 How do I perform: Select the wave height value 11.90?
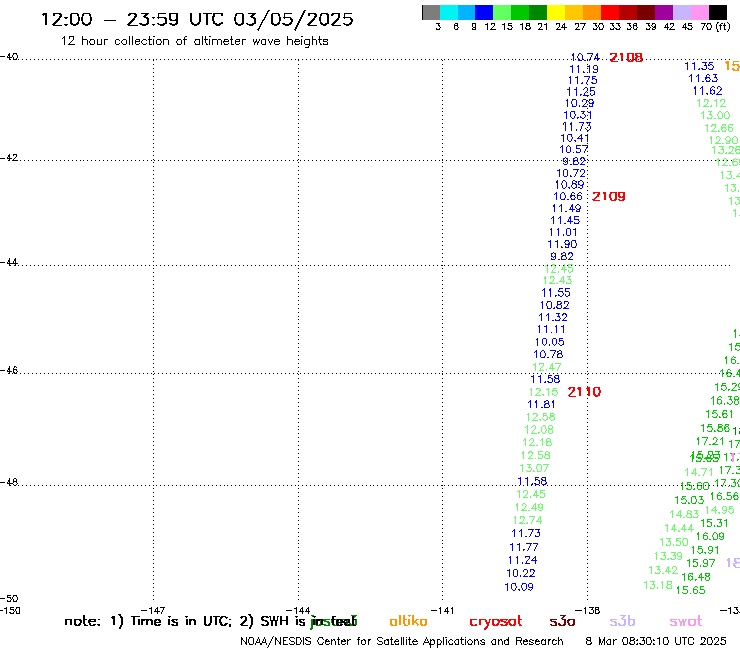[x=562, y=245]
